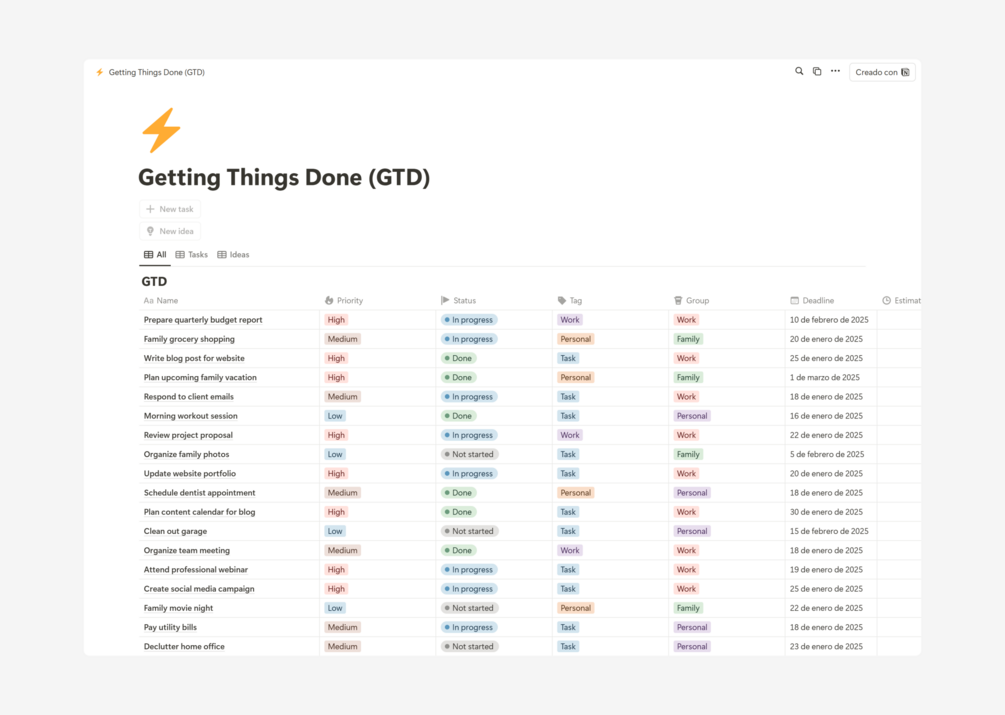
Task: Open the Priority column header menu
Action: (x=344, y=300)
